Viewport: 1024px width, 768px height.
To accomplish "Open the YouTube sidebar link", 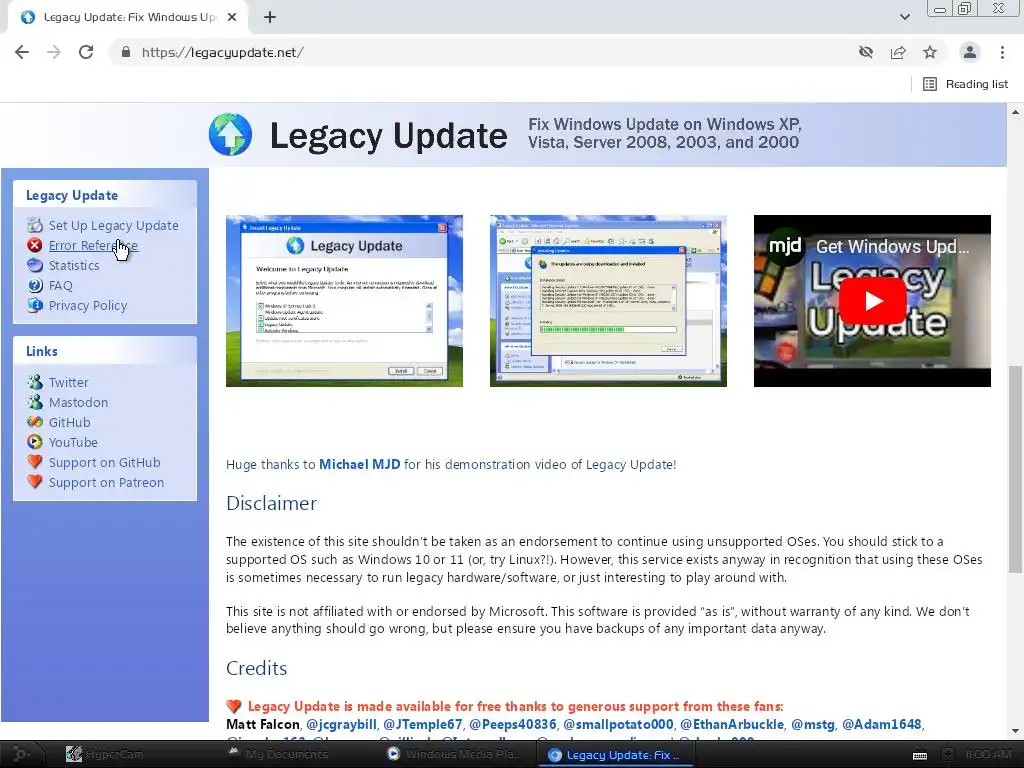I will point(73,443).
